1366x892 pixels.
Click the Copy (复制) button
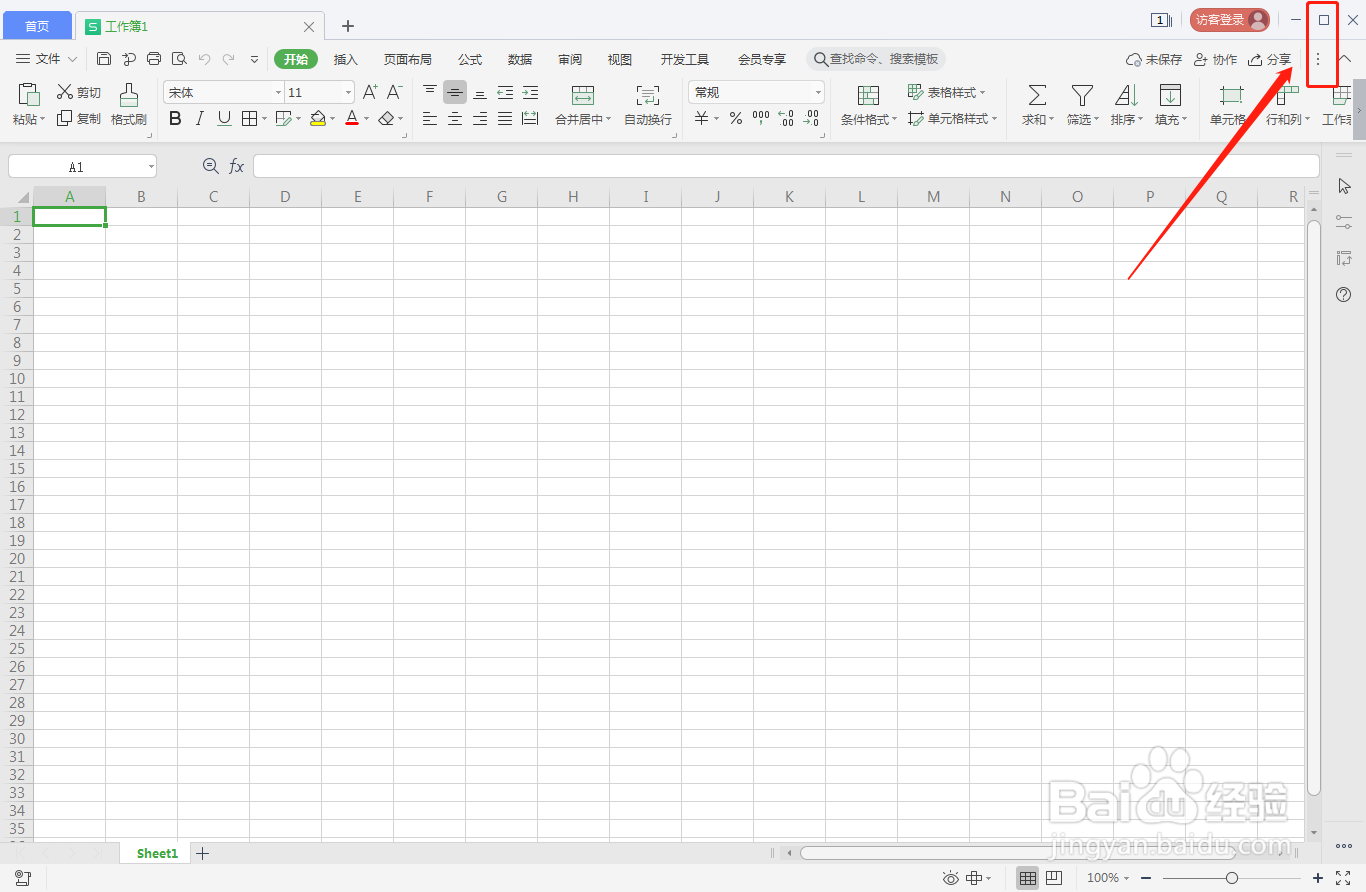pos(79,118)
